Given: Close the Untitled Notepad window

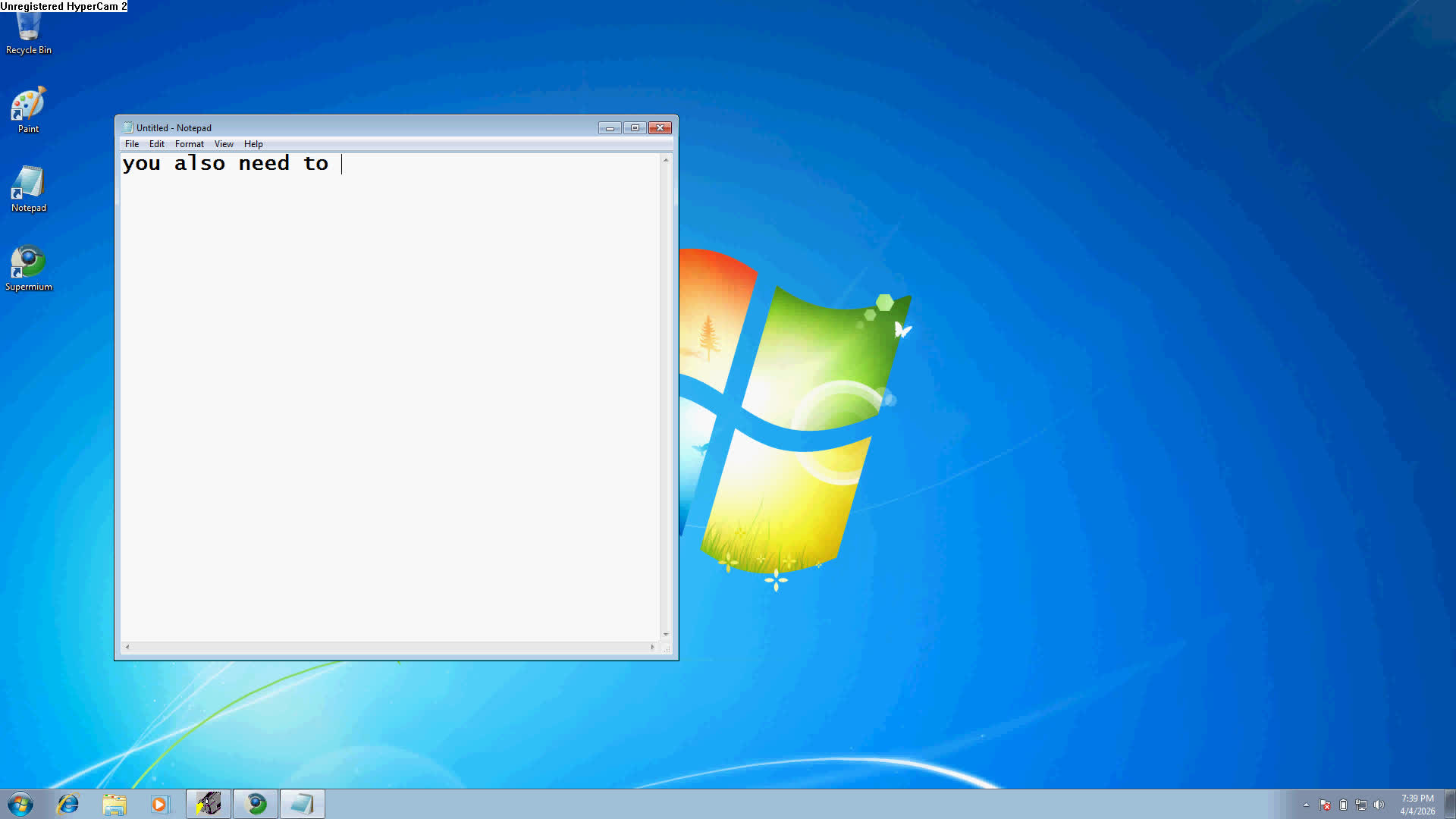Looking at the screenshot, I should 660,127.
